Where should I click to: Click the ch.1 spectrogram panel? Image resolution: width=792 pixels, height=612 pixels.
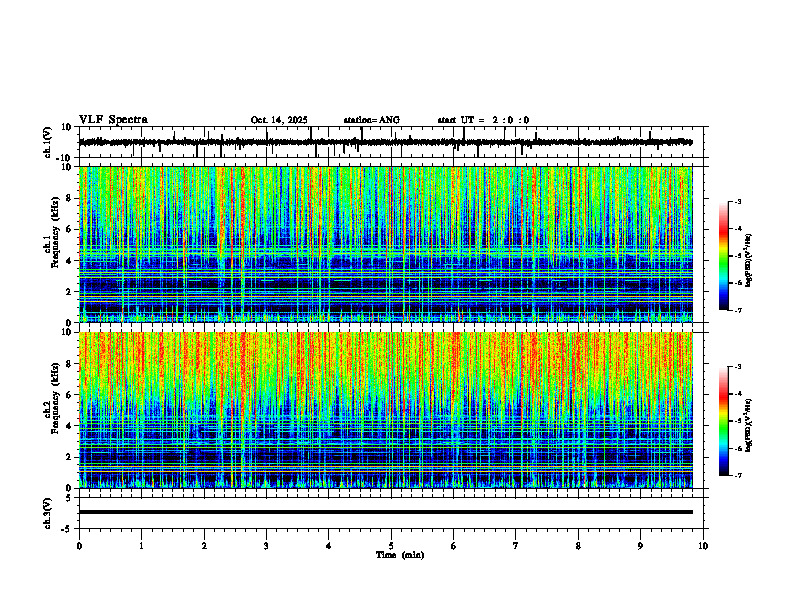386,244
